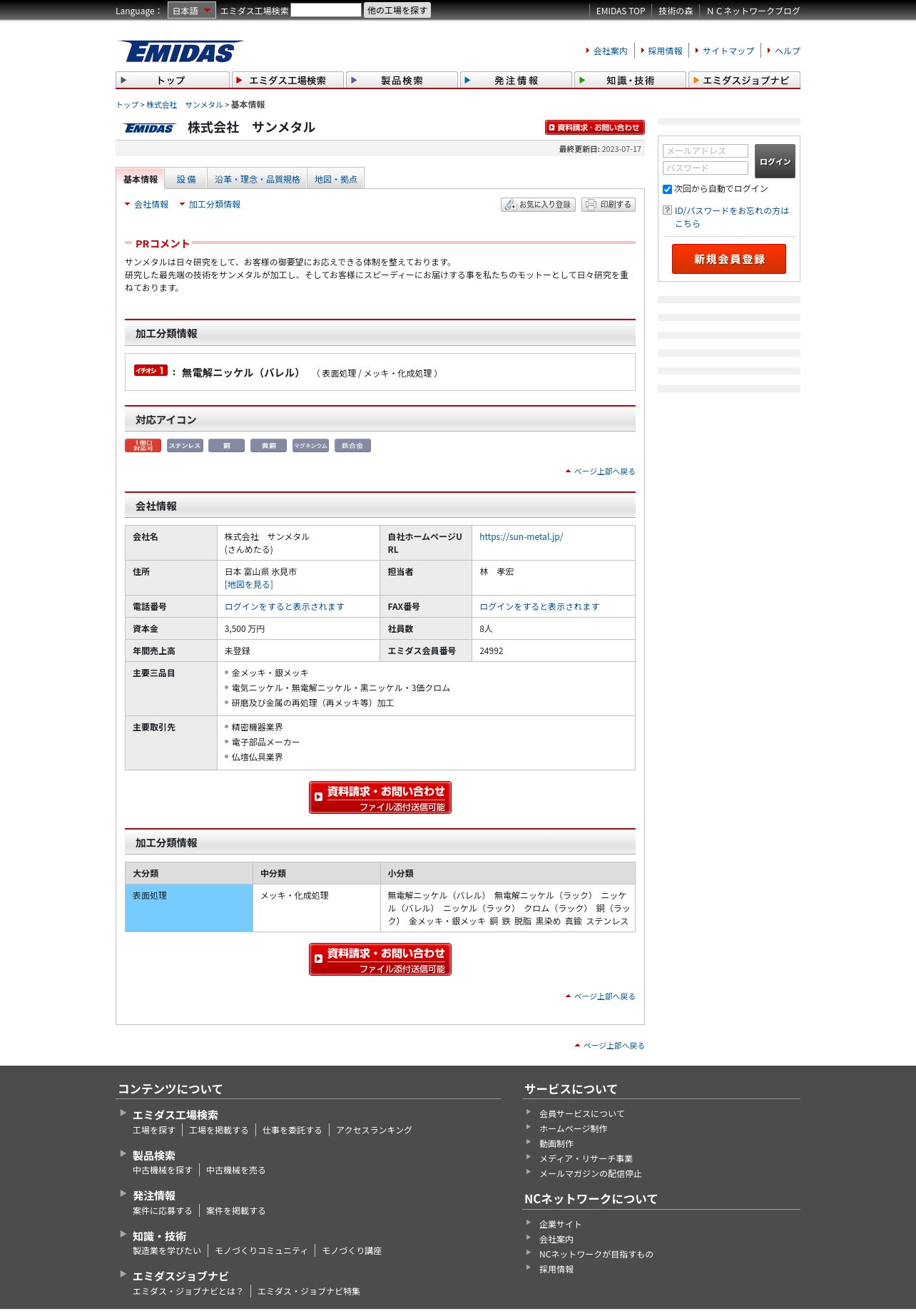
Task: Open the https://sun-metal.jp/ homepage link
Action: pyautogui.click(x=521, y=537)
